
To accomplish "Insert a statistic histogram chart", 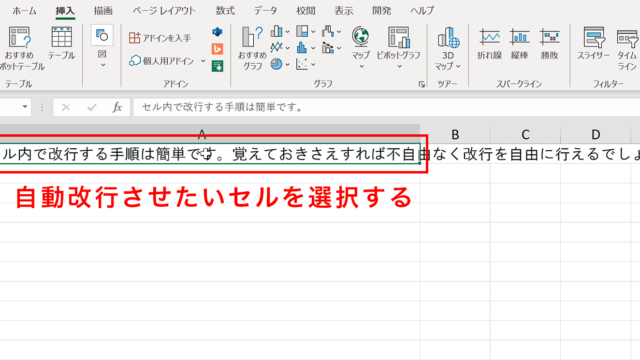I will [302, 47].
